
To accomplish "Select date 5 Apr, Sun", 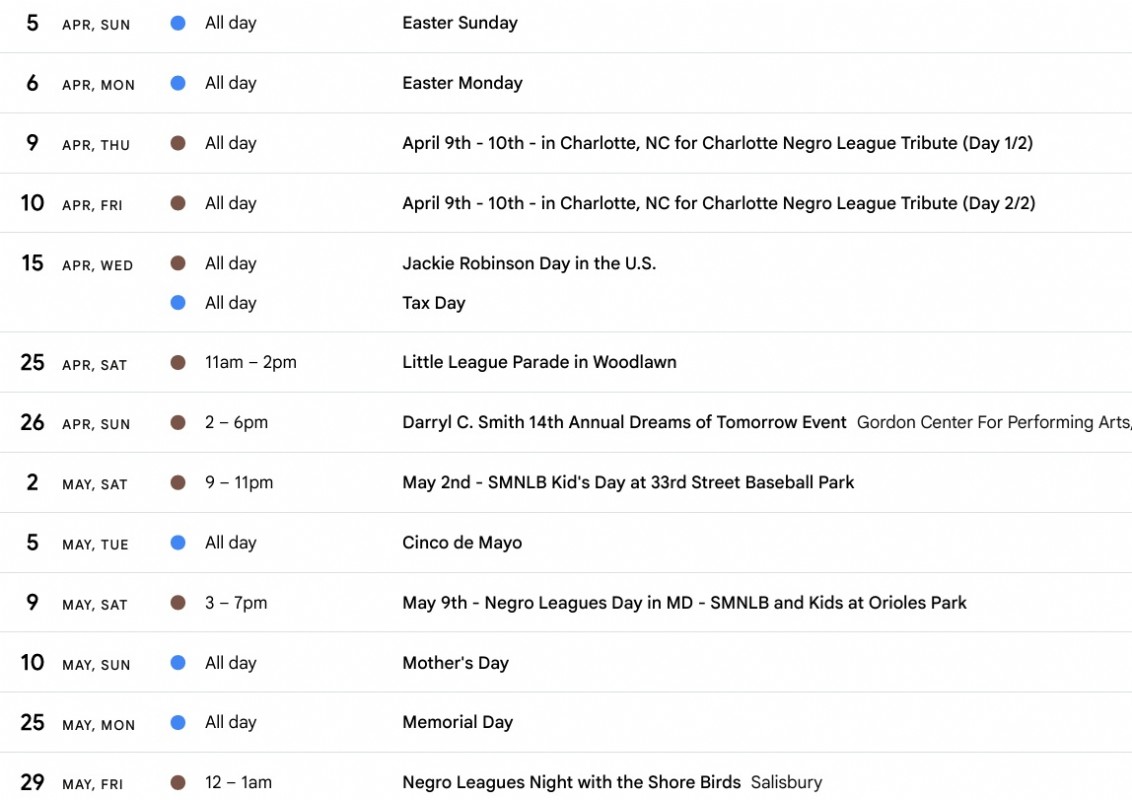I will point(33,23).
